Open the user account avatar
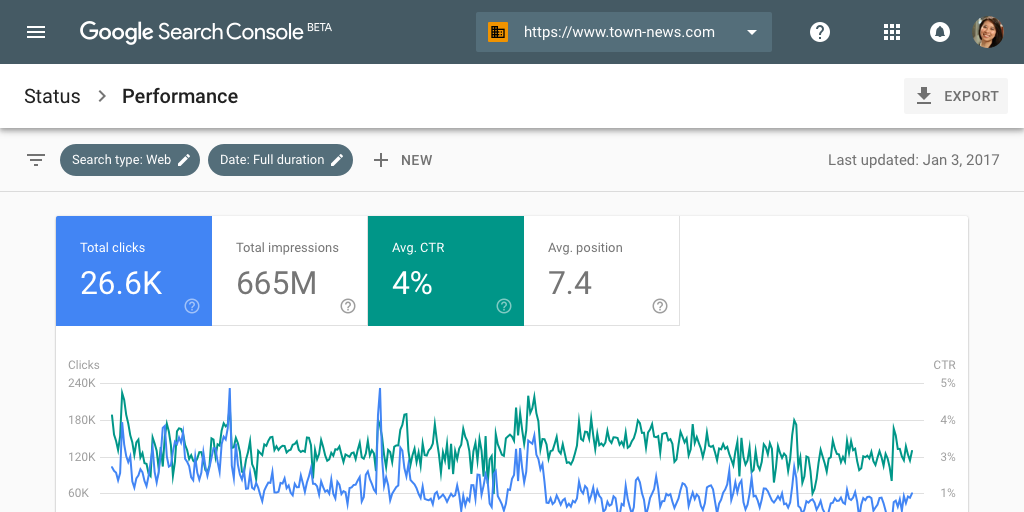 pos(988,32)
